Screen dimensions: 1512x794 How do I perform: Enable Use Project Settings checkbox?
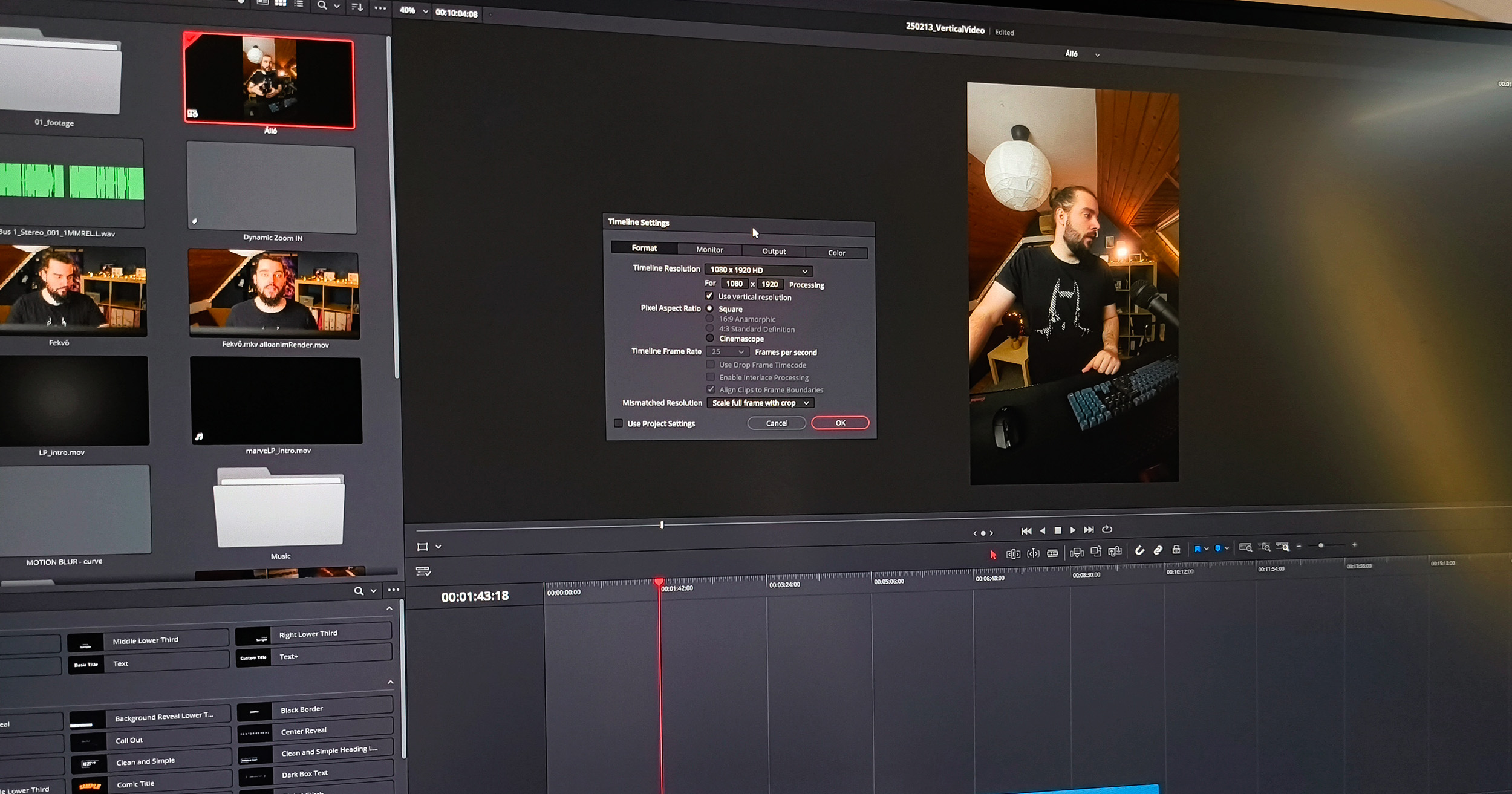tap(618, 423)
